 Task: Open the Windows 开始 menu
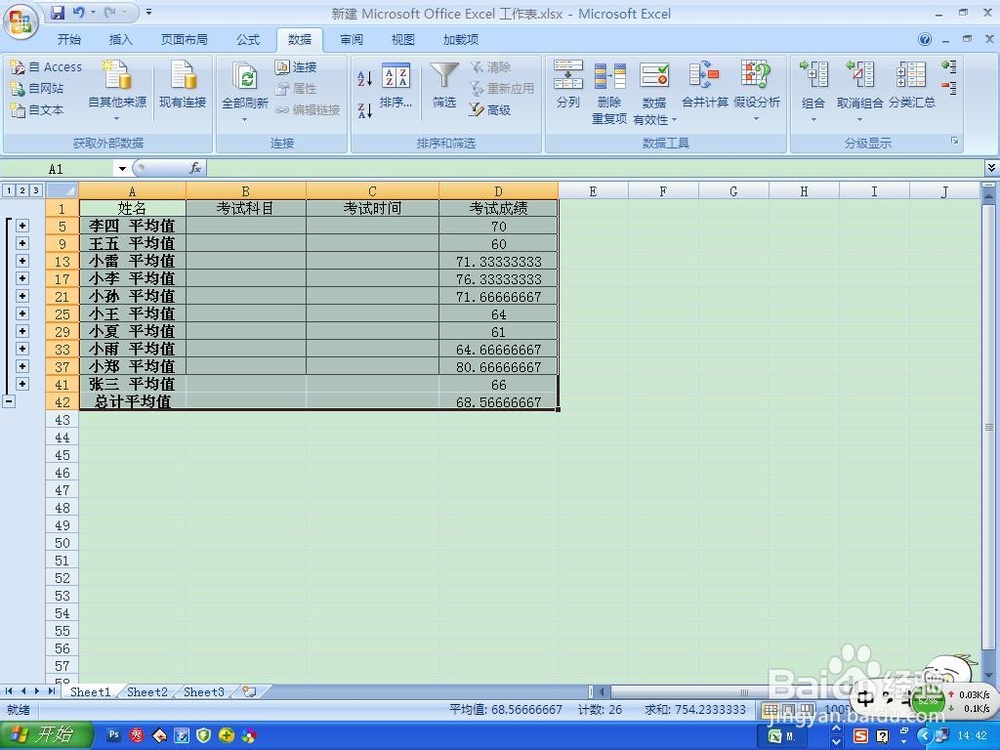pyautogui.click(x=45, y=735)
